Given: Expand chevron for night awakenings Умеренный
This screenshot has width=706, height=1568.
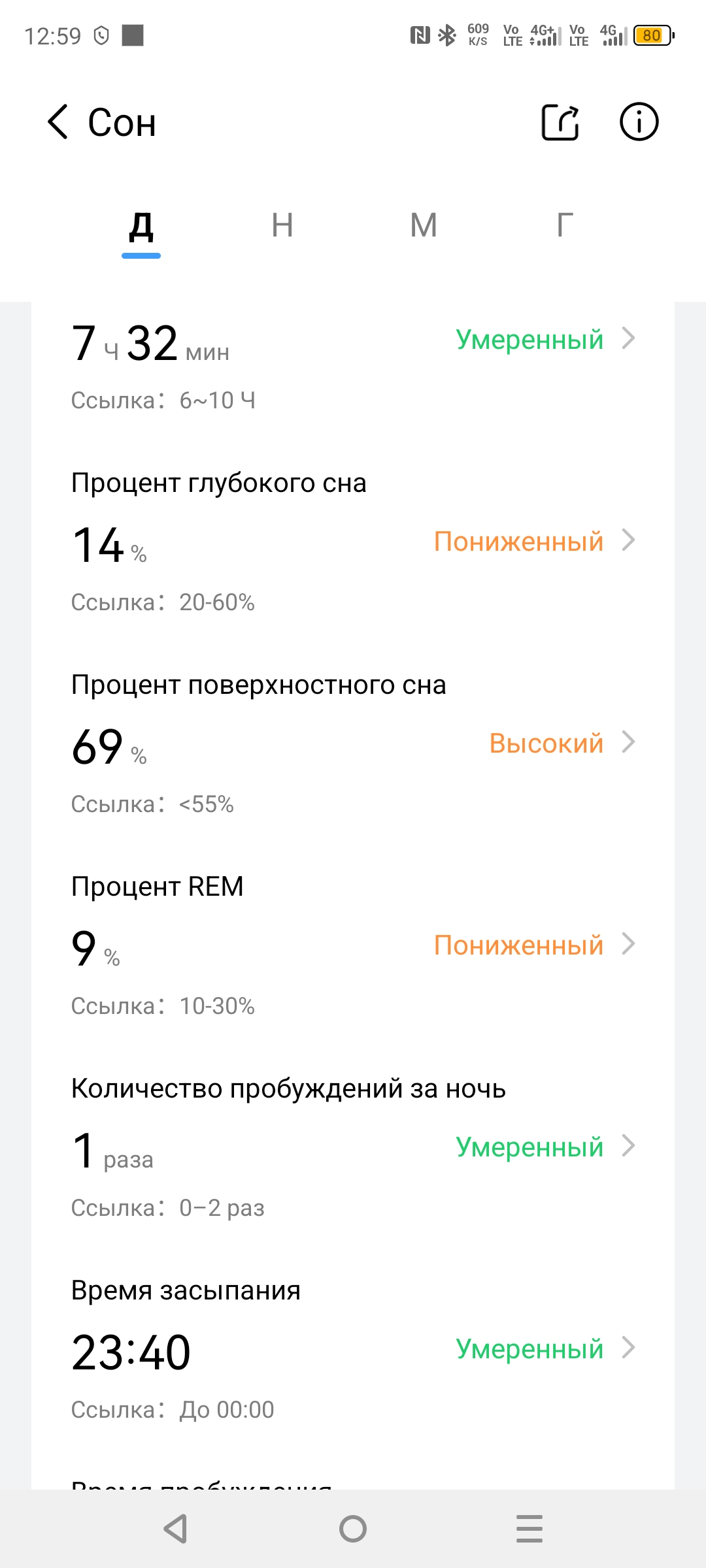Looking at the screenshot, I should [x=628, y=1146].
